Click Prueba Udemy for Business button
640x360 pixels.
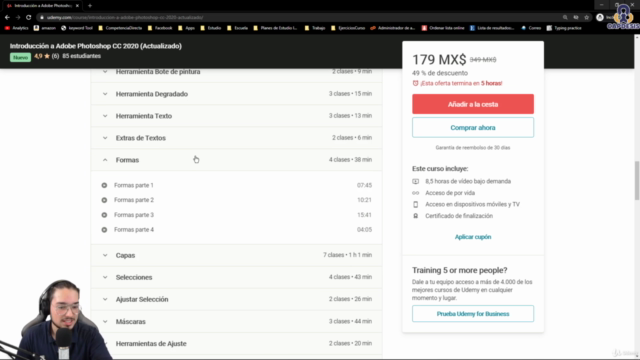pyautogui.click(x=473, y=314)
